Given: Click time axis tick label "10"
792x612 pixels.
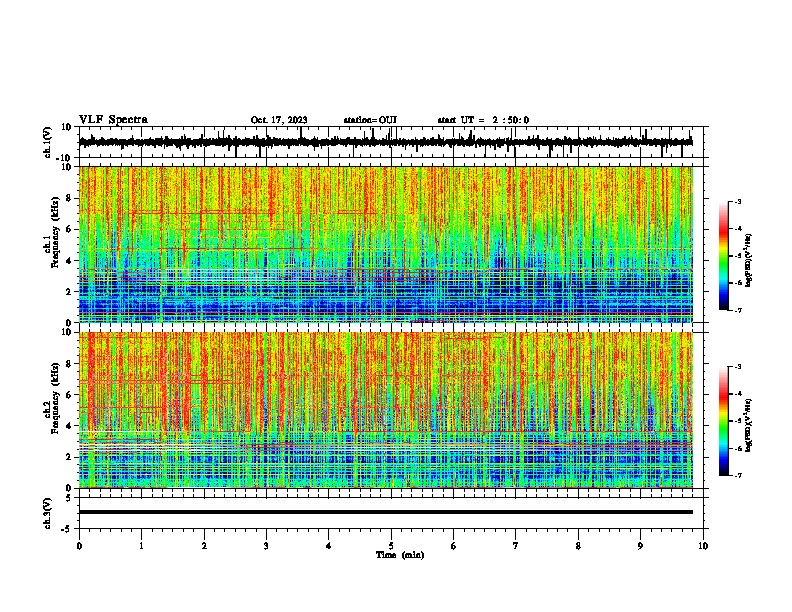Looking at the screenshot, I should click(703, 546).
